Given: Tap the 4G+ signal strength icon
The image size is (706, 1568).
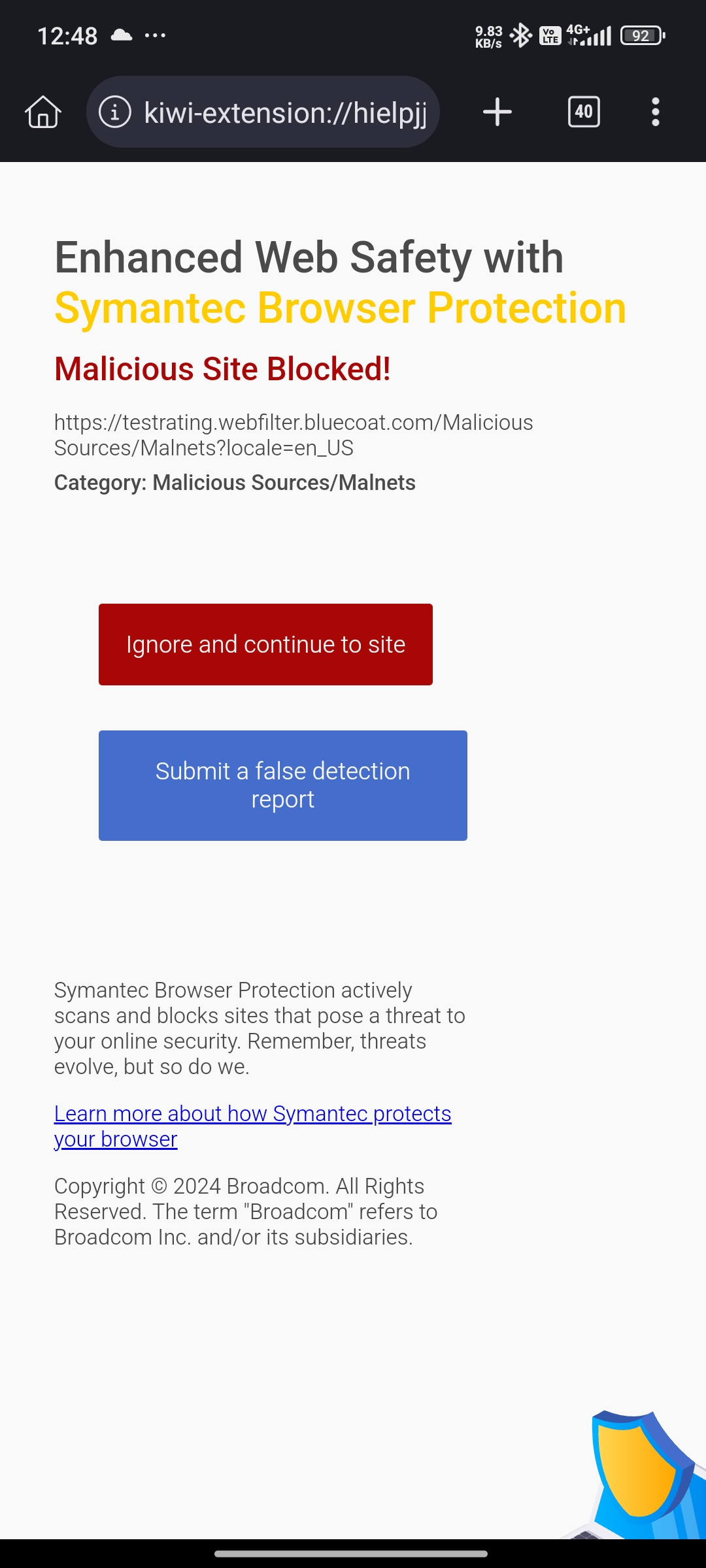Looking at the screenshot, I should (x=589, y=35).
